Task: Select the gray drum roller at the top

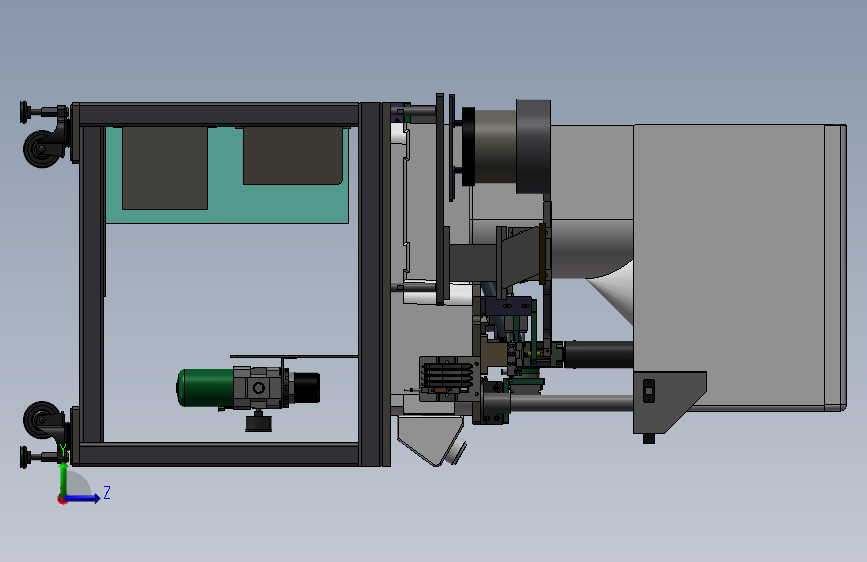Action: [x=495, y=146]
